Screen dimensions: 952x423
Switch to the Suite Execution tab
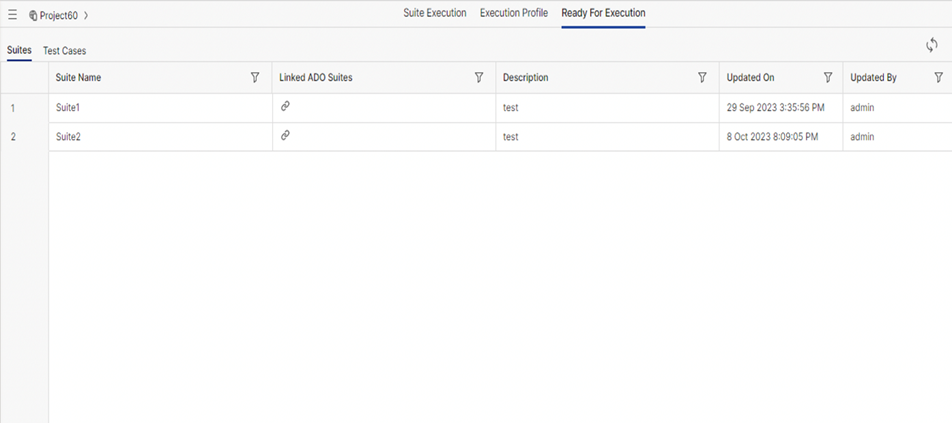click(x=434, y=13)
